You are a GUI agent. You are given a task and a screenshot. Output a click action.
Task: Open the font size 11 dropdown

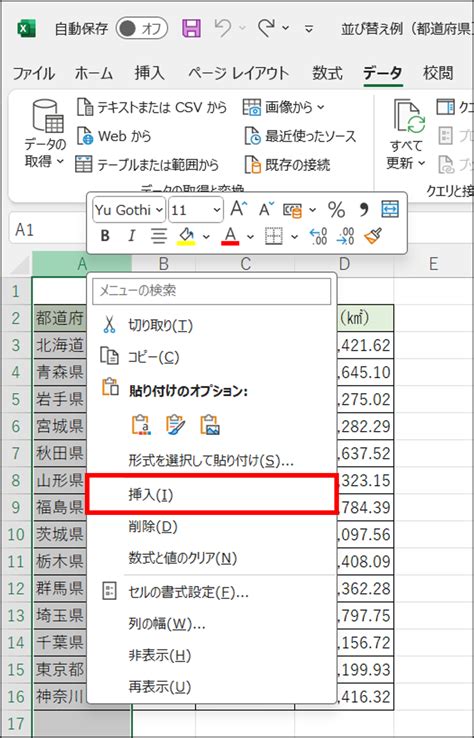click(x=196, y=209)
